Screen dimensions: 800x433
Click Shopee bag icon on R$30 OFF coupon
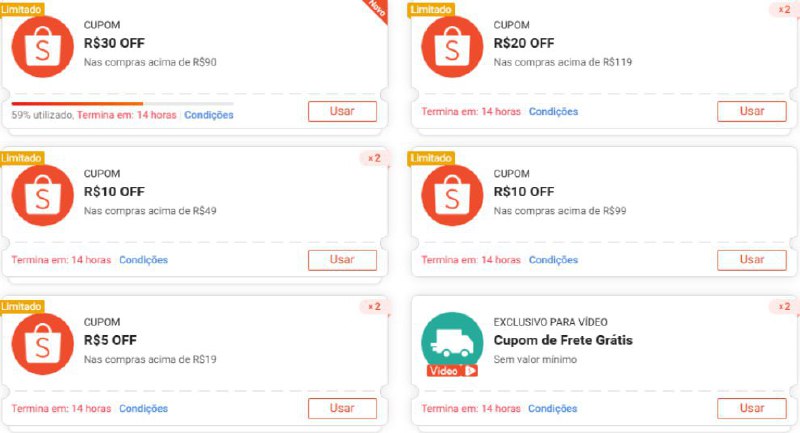pyautogui.click(x=42, y=46)
